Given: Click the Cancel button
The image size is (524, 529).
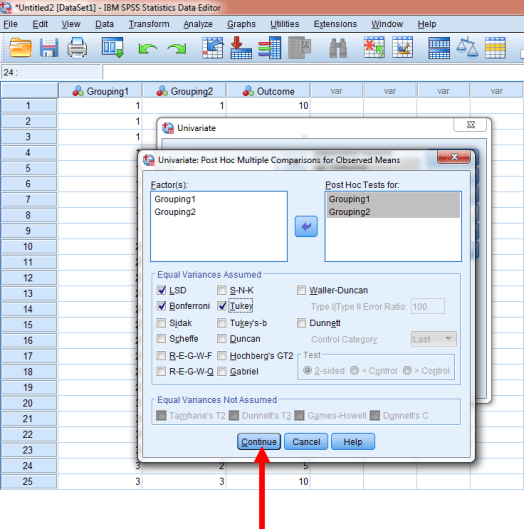Looking at the screenshot, I should pos(306,442).
